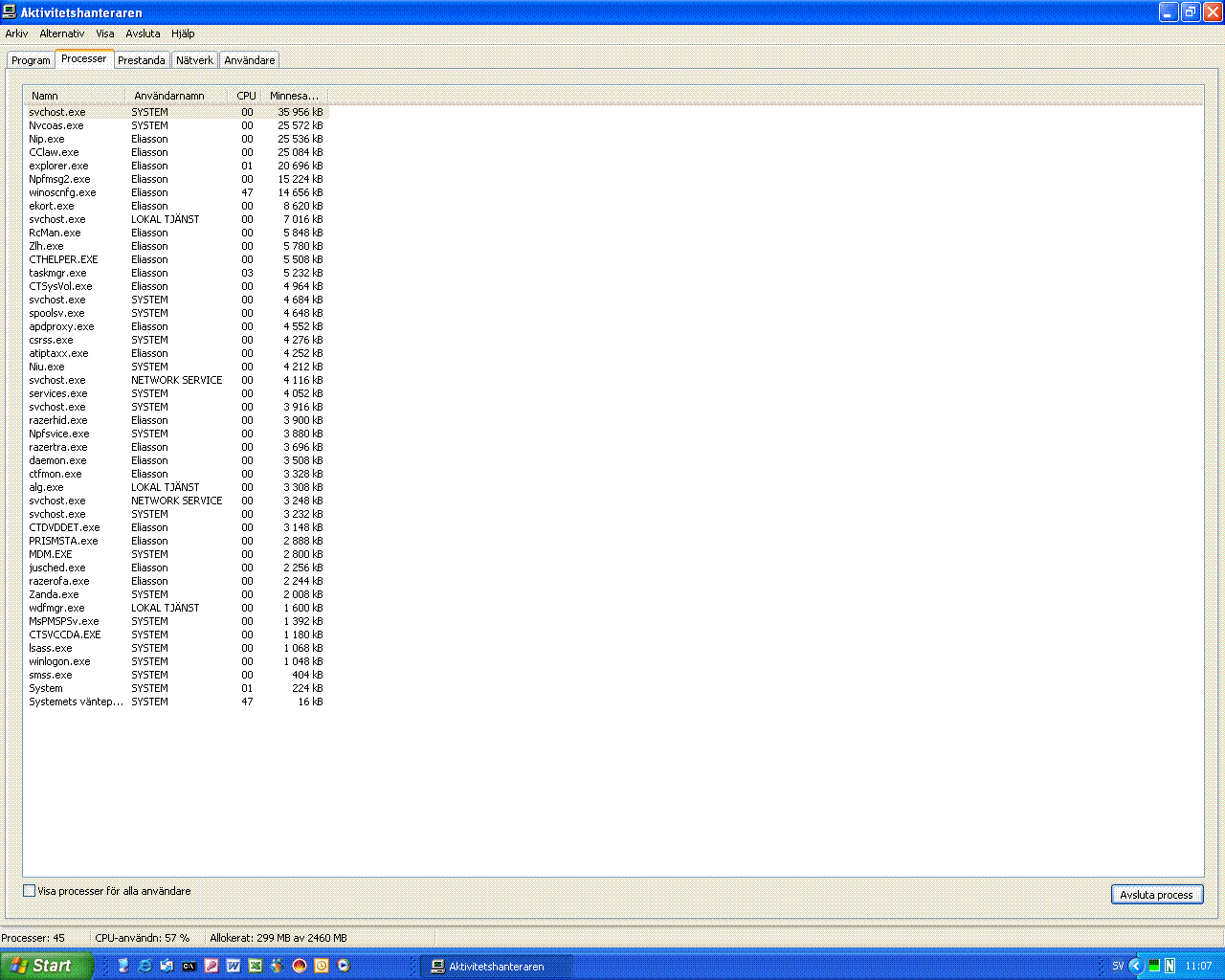Click the Avsluta process button
This screenshot has height=980, width=1225.
click(1156, 895)
